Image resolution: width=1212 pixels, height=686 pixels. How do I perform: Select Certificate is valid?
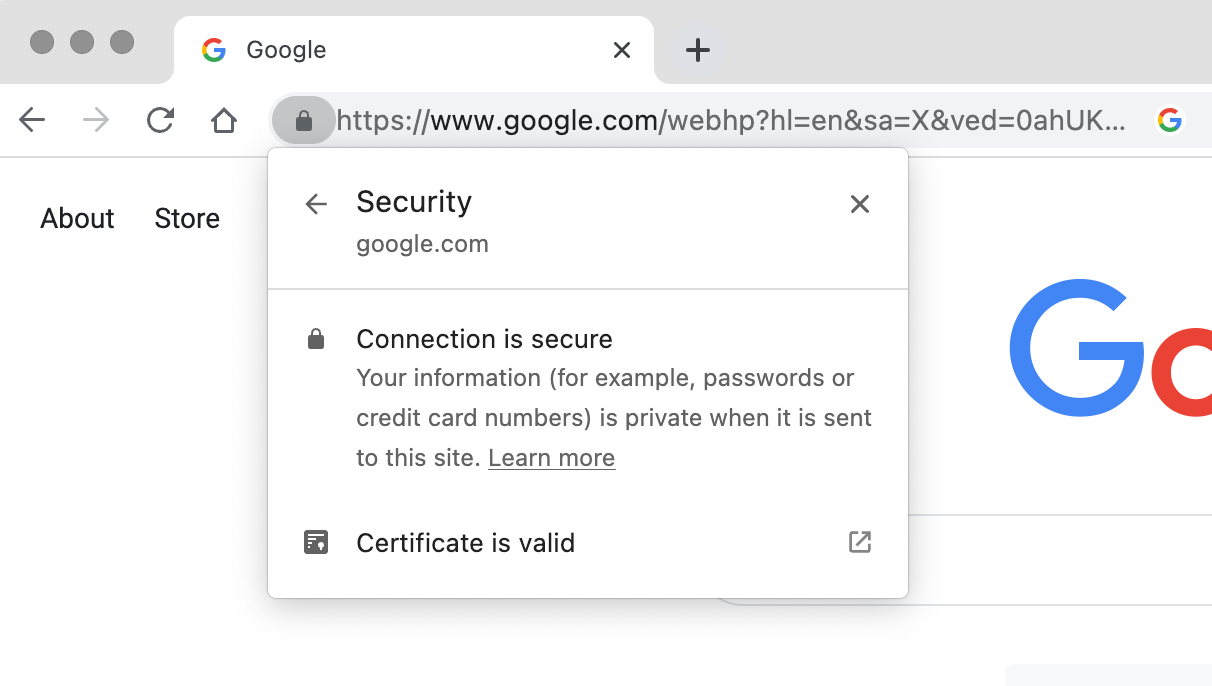[466, 542]
